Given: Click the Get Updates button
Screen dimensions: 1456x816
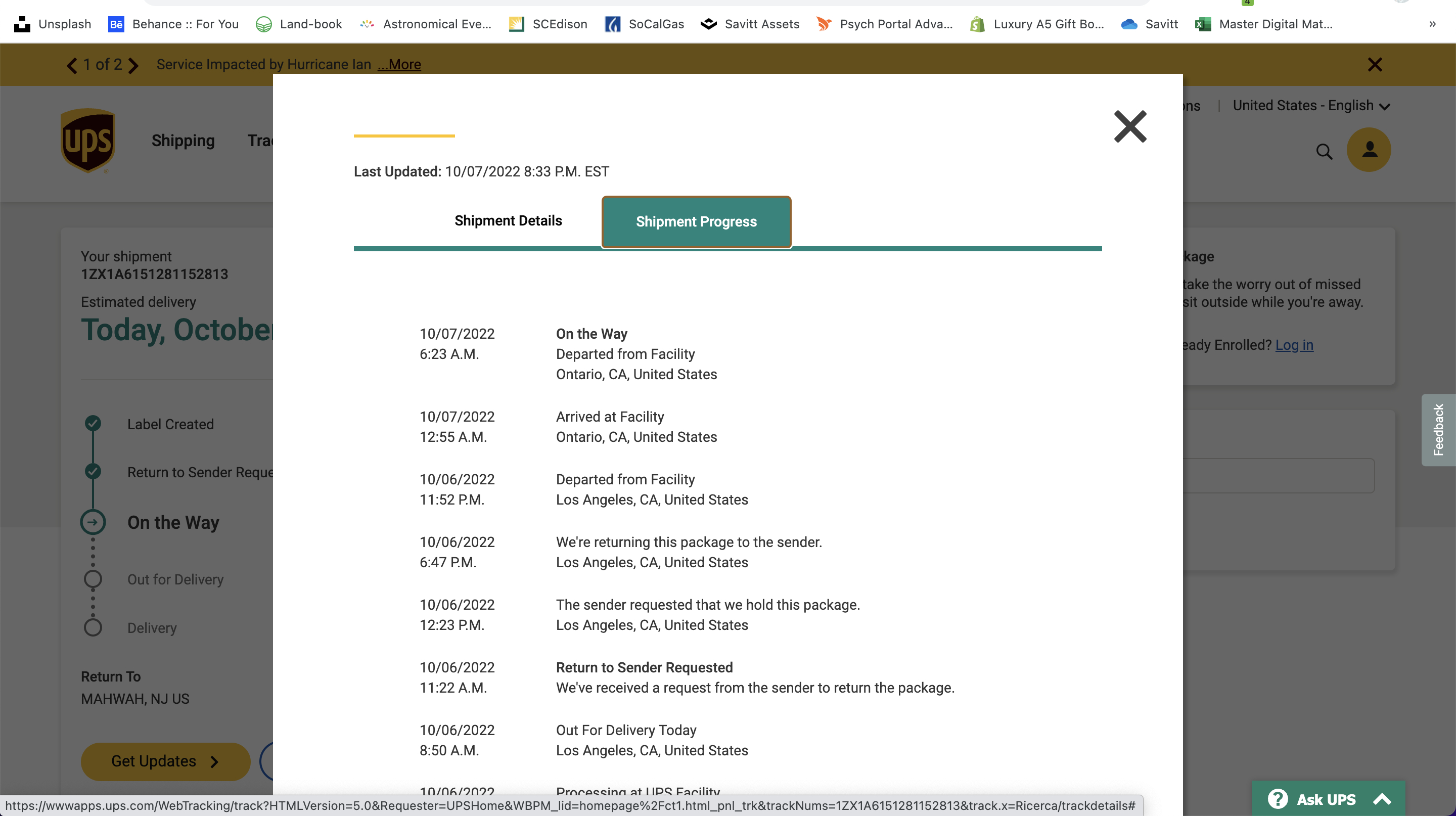Looking at the screenshot, I should coord(165,761).
